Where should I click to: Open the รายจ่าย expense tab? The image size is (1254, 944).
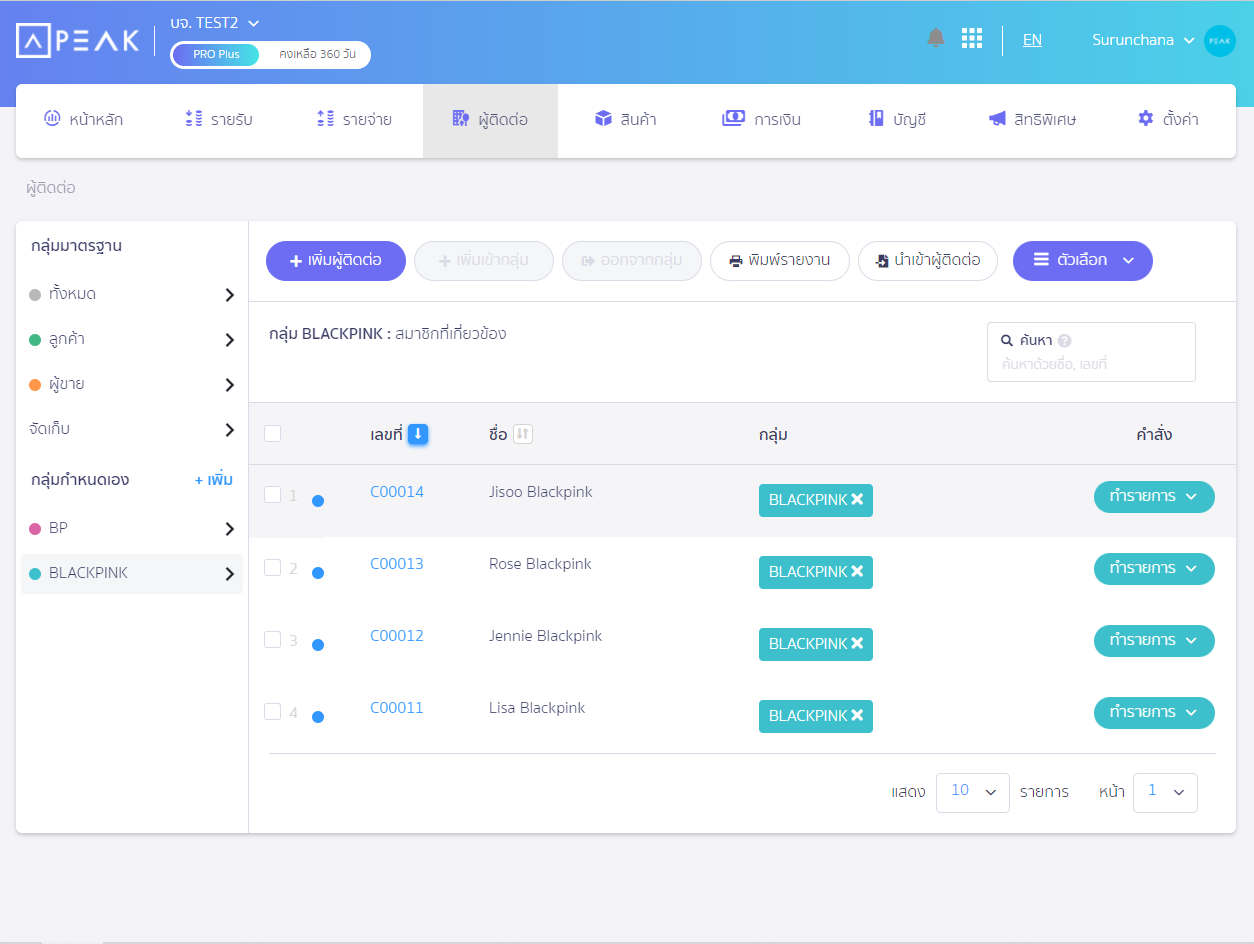pos(354,120)
